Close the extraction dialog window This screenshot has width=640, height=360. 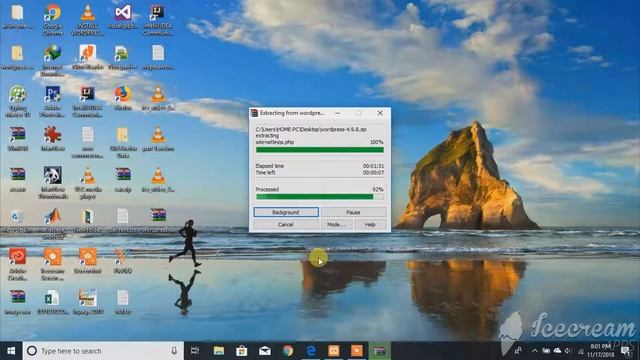coord(380,113)
